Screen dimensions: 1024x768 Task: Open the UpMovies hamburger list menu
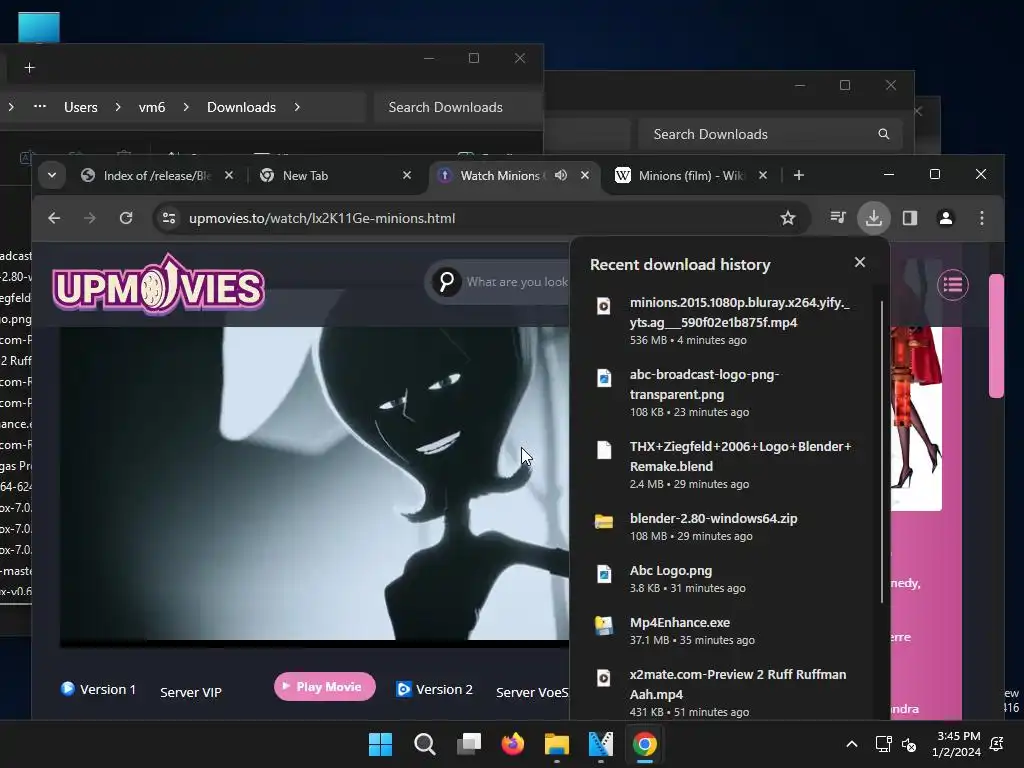pos(953,285)
